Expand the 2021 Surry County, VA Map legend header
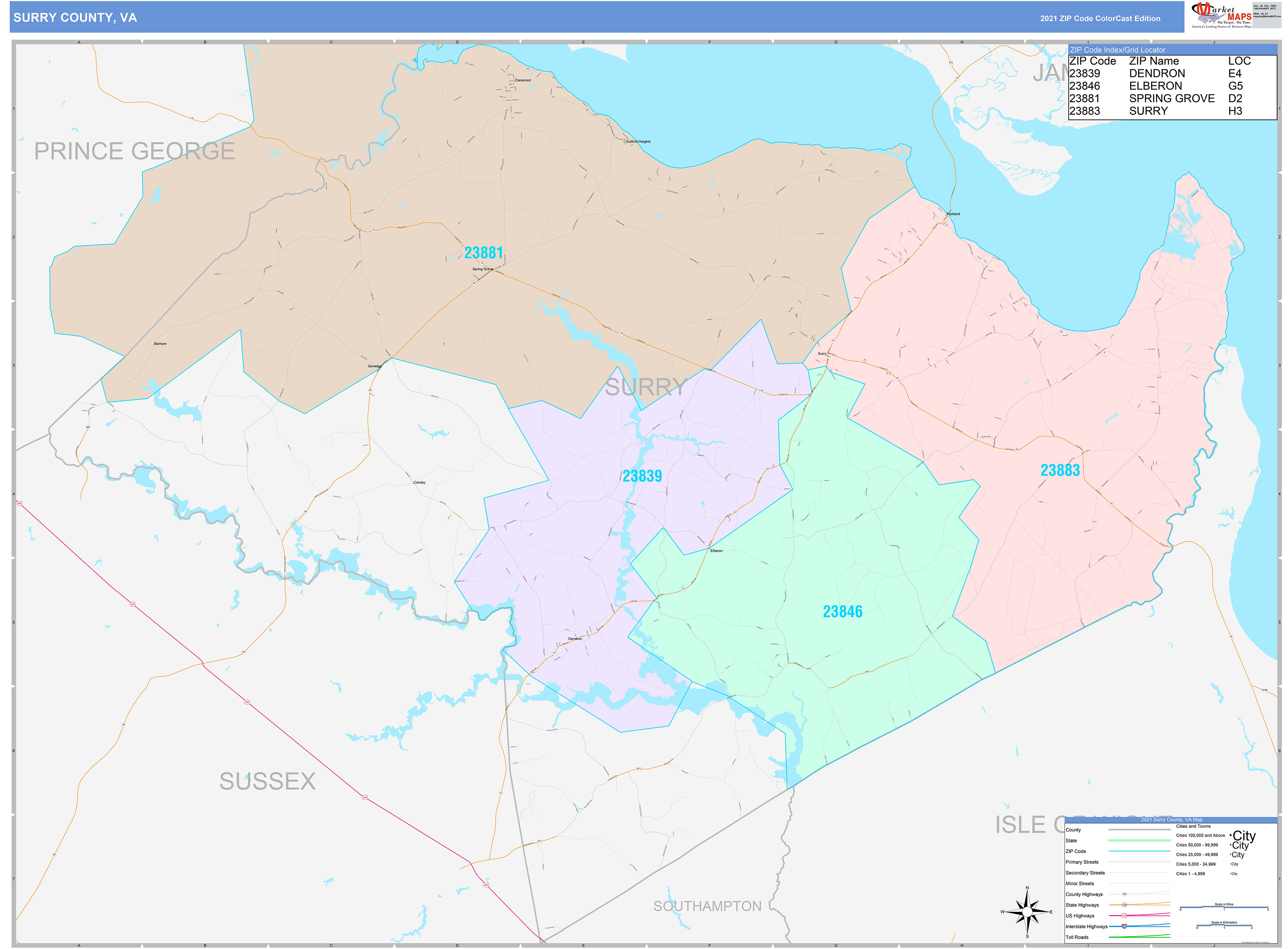 pos(1172,820)
